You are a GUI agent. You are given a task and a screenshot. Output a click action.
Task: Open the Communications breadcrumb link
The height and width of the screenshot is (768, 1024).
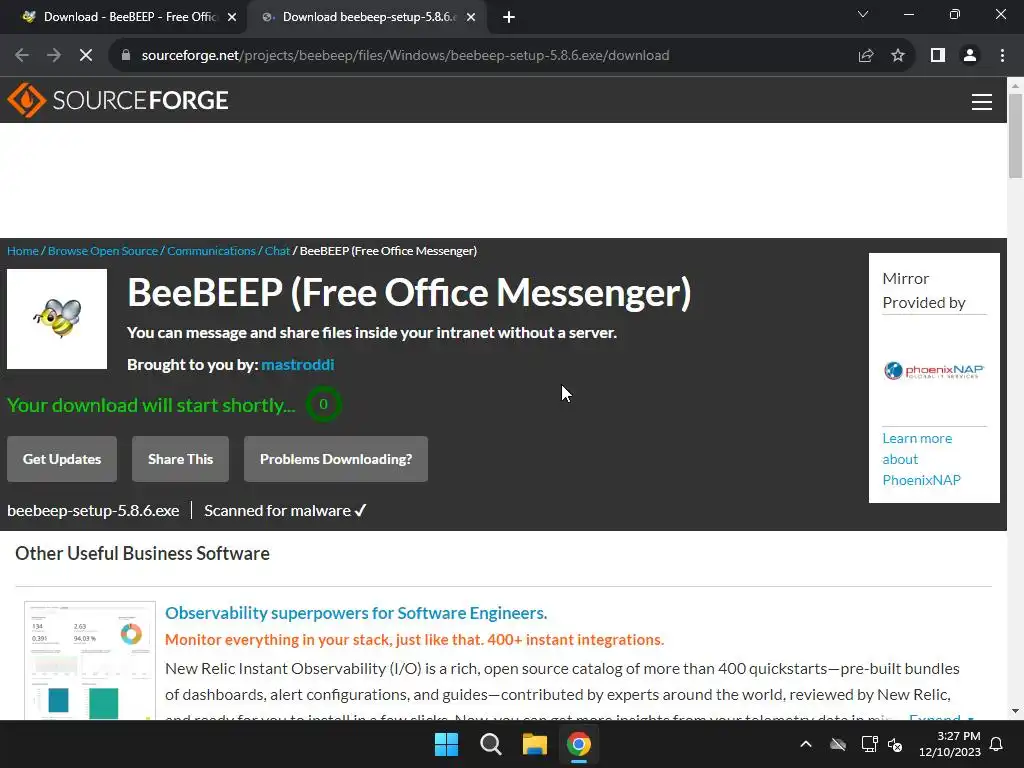tap(211, 251)
